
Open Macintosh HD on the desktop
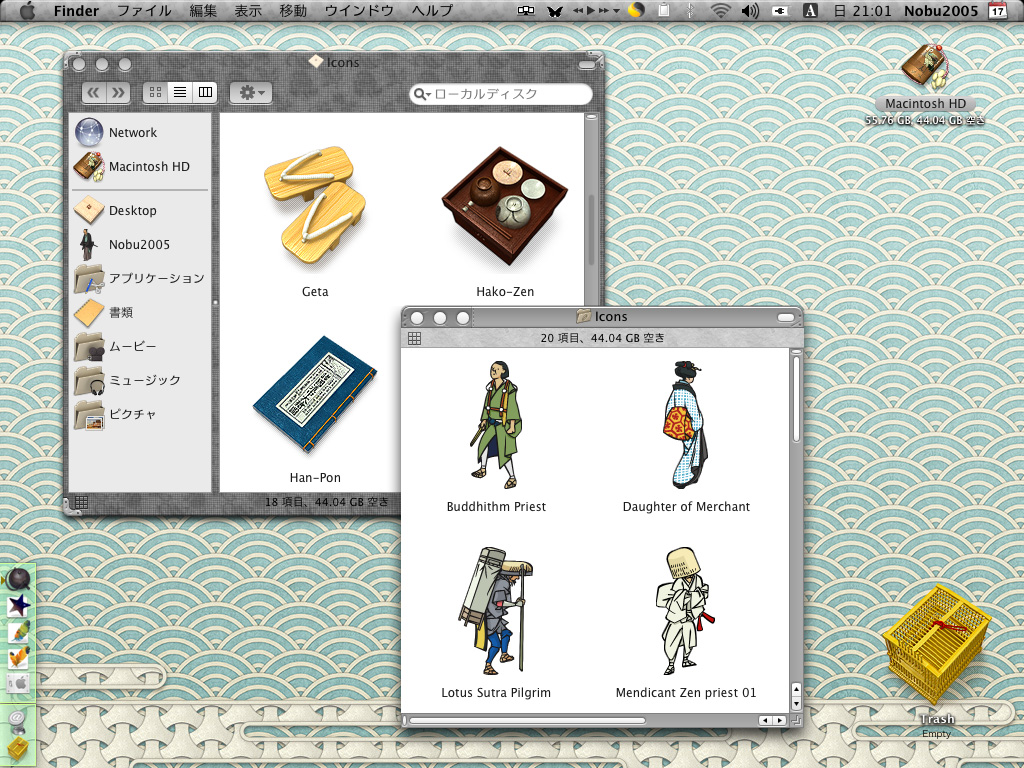pyautogui.click(x=925, y=67)
